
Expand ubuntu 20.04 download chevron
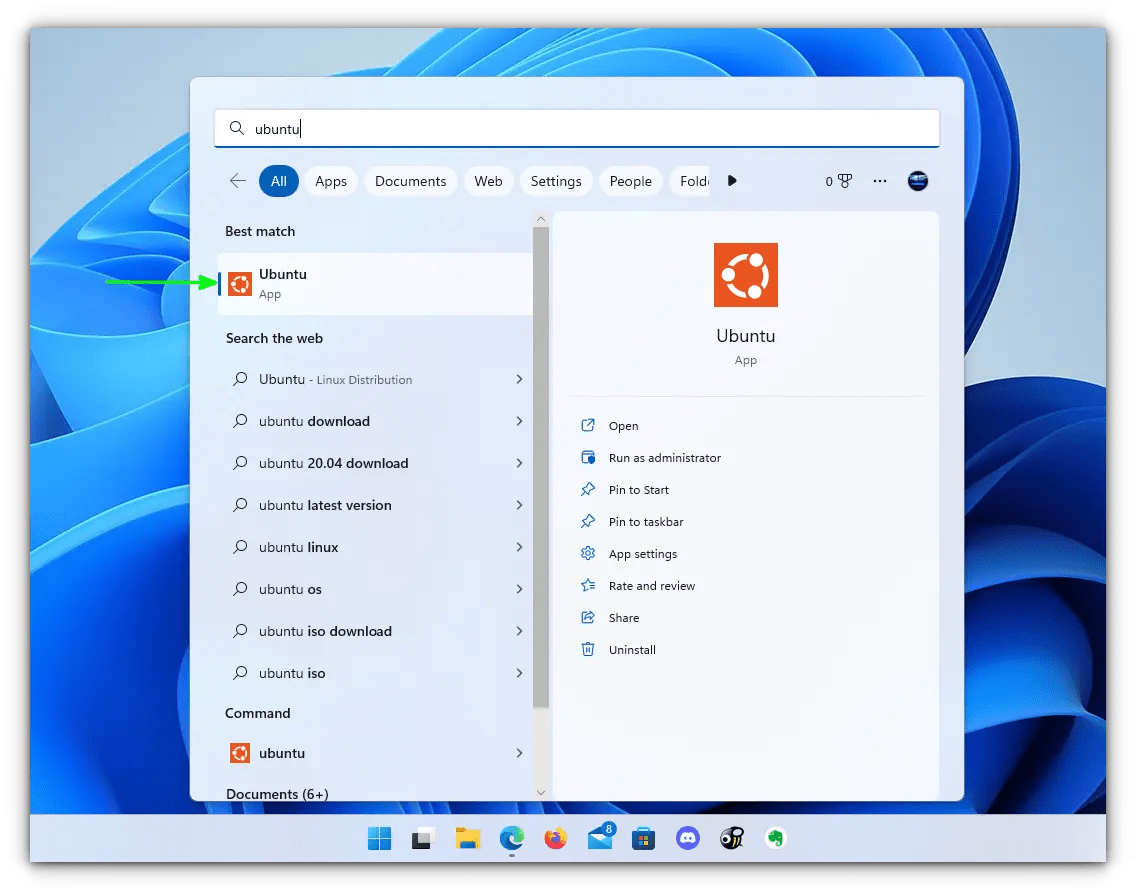[519, 463]
